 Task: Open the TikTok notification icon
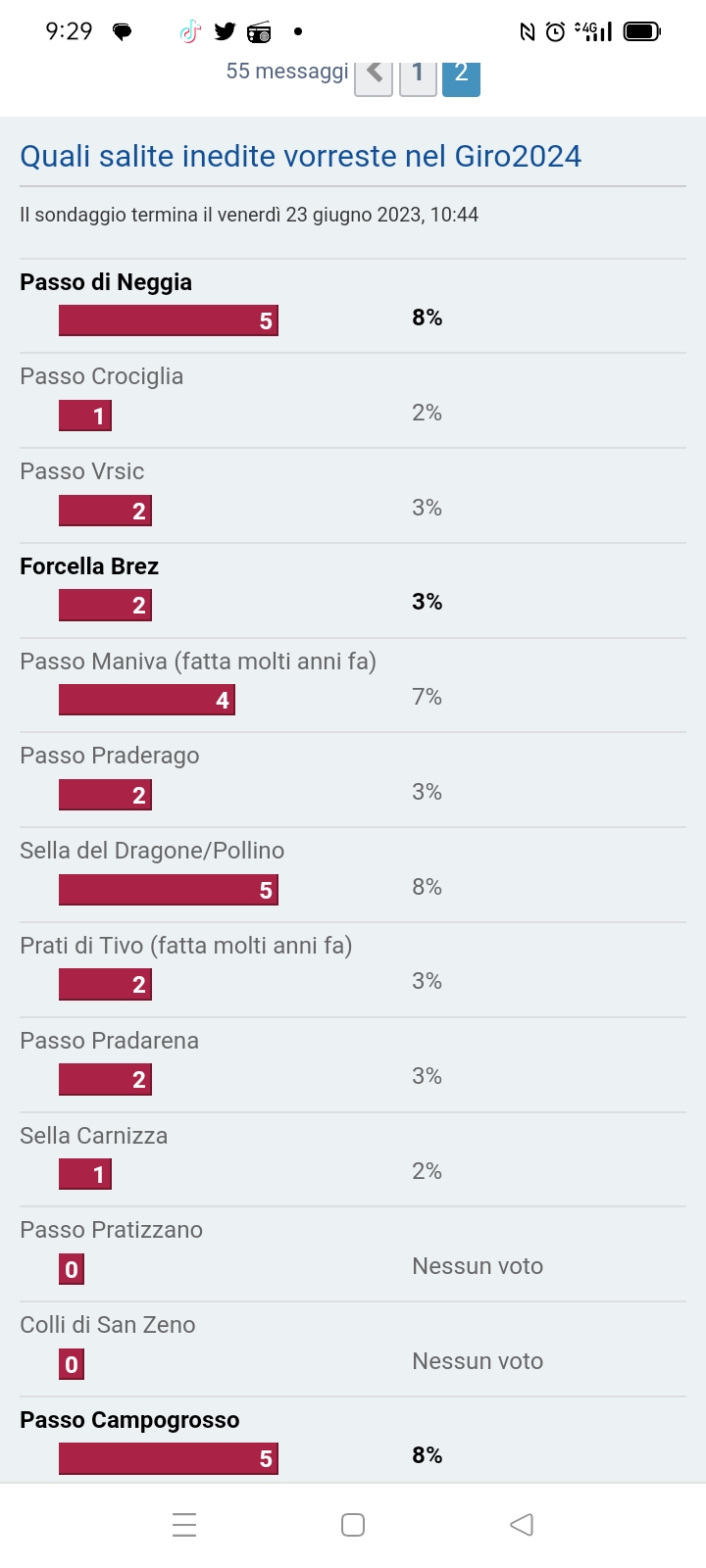[x=190, y=32]
